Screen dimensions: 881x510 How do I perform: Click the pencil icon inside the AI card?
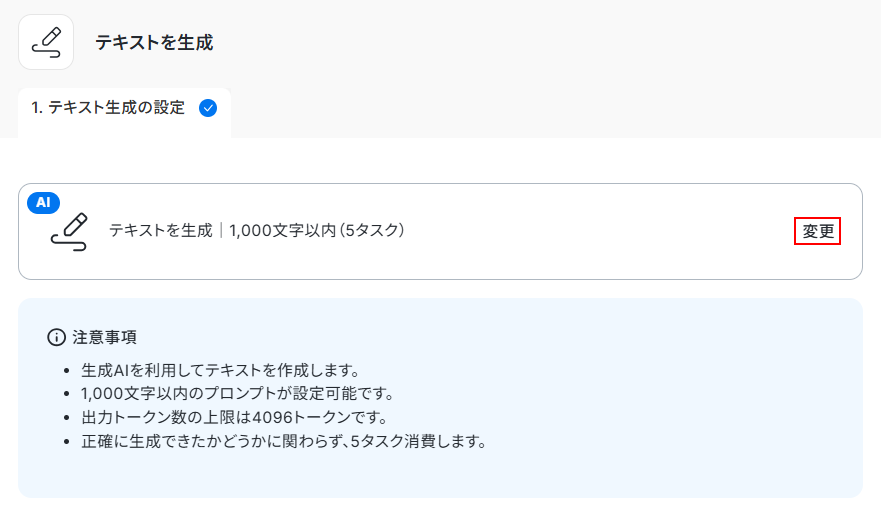69,231
